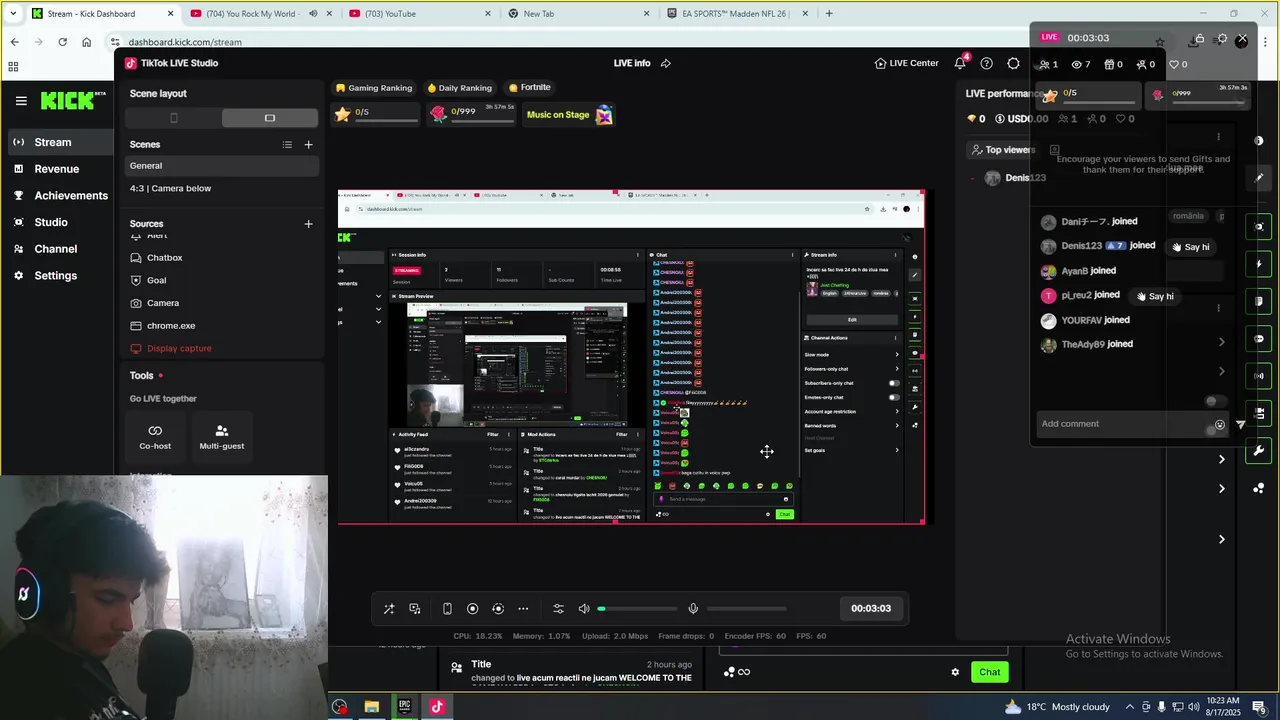The image size is (1280, 720).
Task: Click the Music on Stage badge
Action: 569,115
